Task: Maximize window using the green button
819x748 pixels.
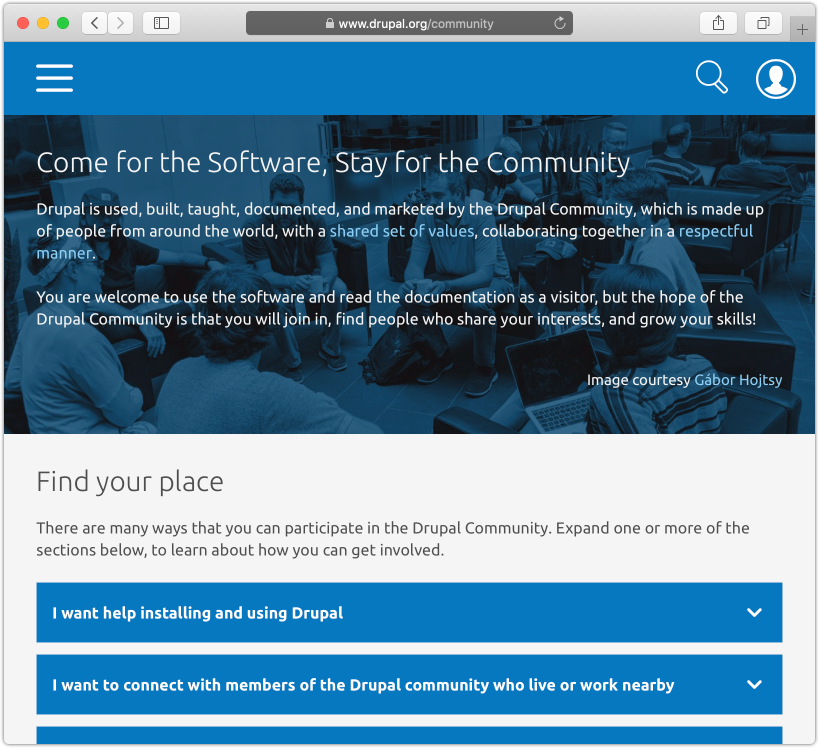Action: [x=63, y=23]
